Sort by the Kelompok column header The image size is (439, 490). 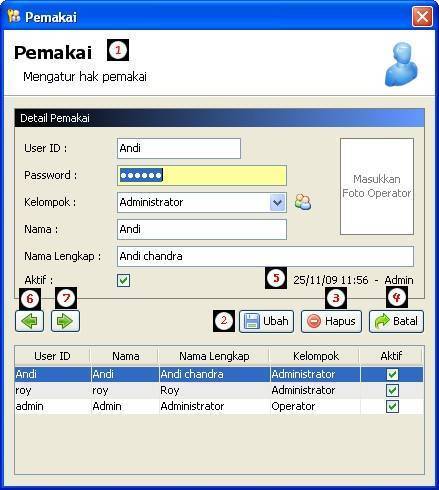click(x=316, y=356)
